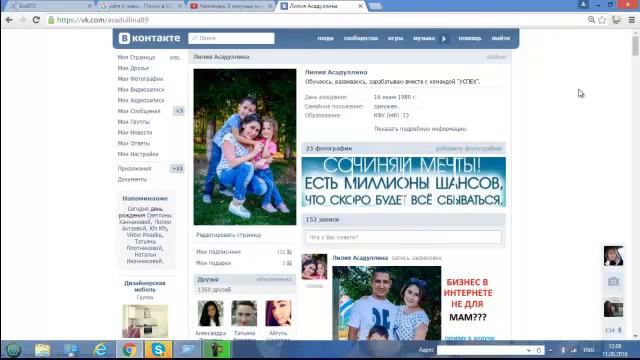
Task: Switch to the YouTube browser tab
Action: [231, 6]
